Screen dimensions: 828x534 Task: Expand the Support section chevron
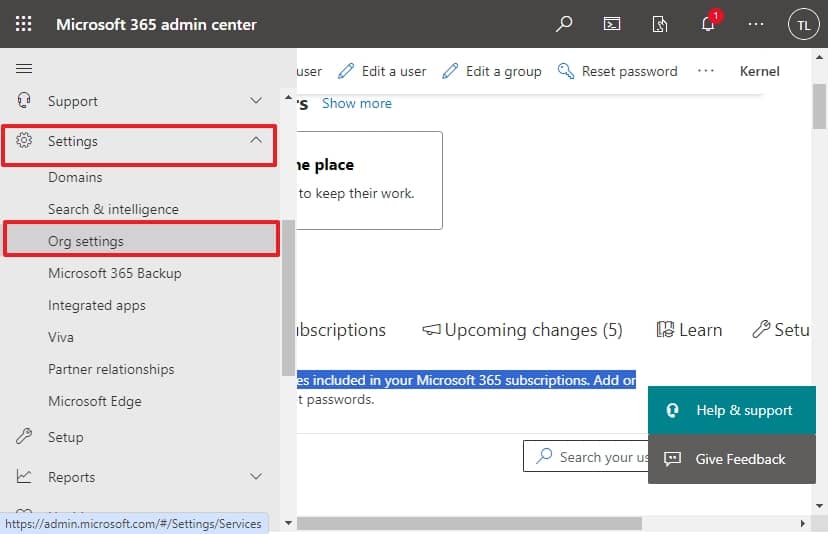[256, 101]
